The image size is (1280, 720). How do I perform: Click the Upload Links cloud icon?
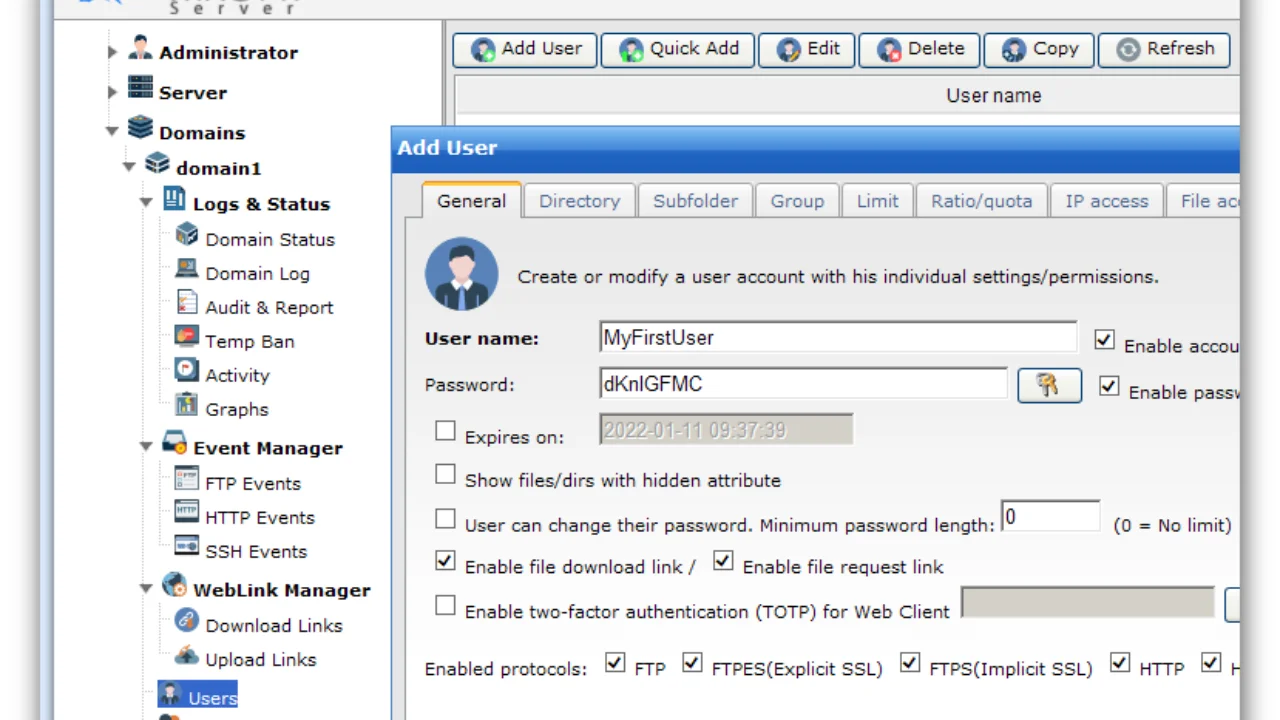pyautogui.click(x=187, y=655)
